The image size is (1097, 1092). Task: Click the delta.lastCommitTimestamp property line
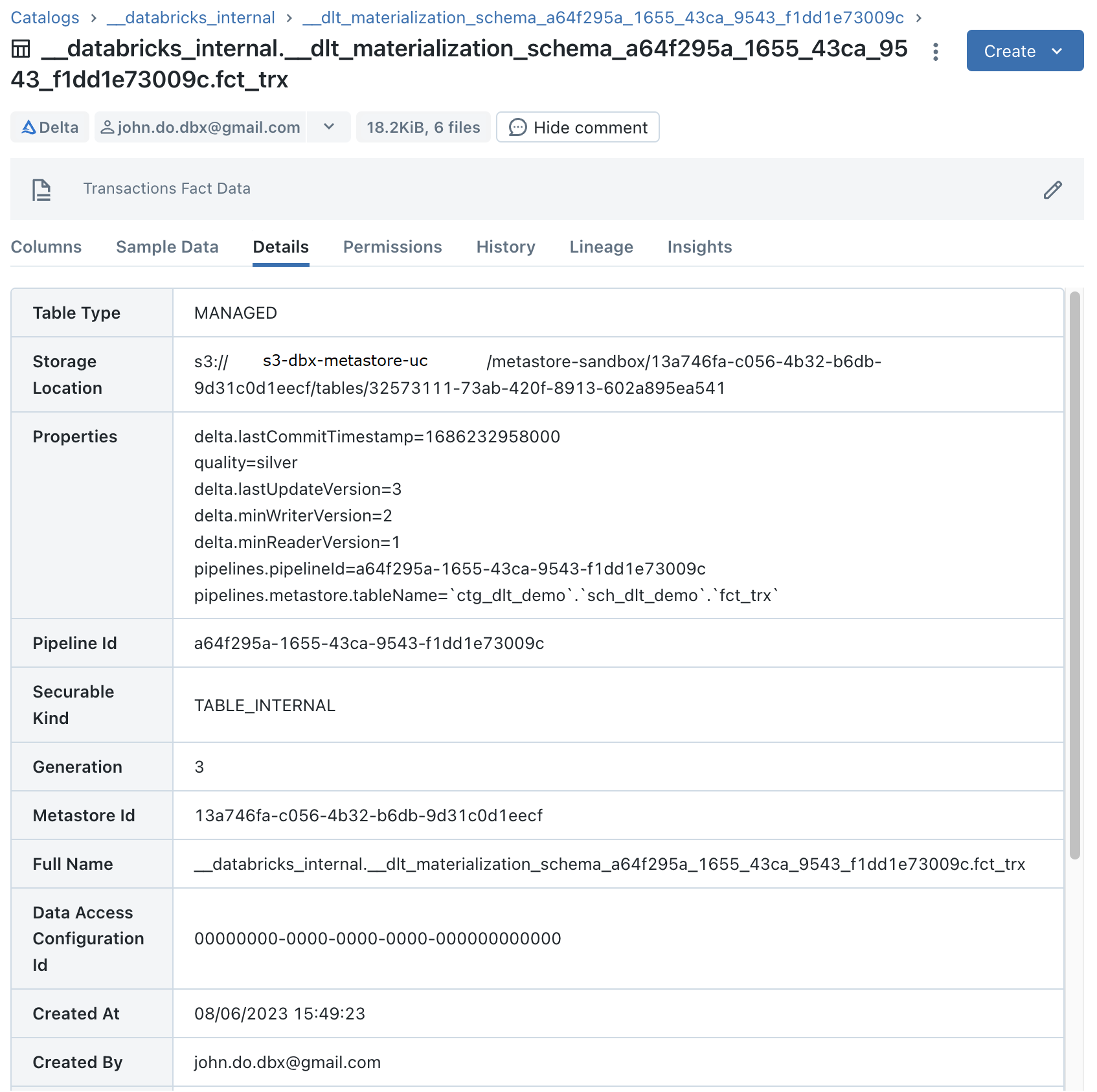(x=377, y=437)
